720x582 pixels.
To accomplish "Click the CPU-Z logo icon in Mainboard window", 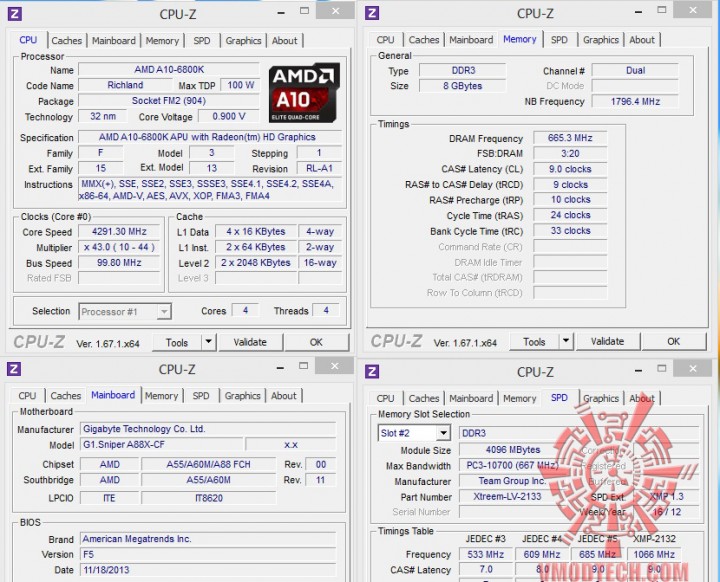I will click(14, 369).
